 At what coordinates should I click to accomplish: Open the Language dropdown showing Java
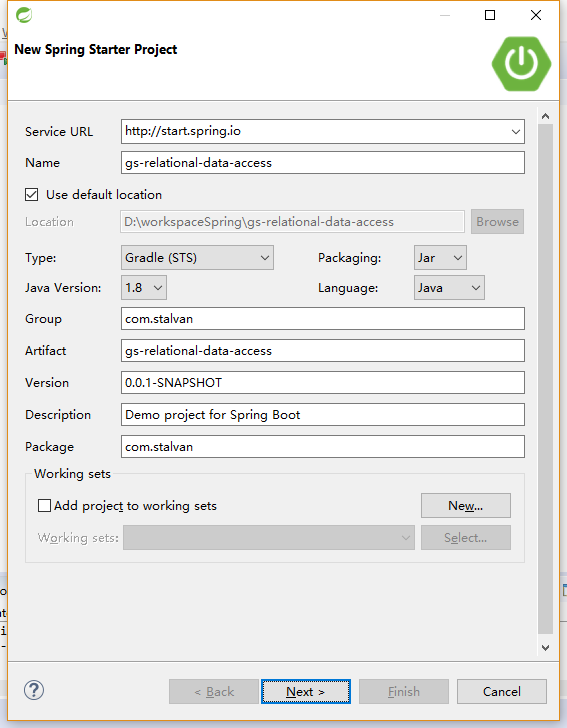coord(449,288)
